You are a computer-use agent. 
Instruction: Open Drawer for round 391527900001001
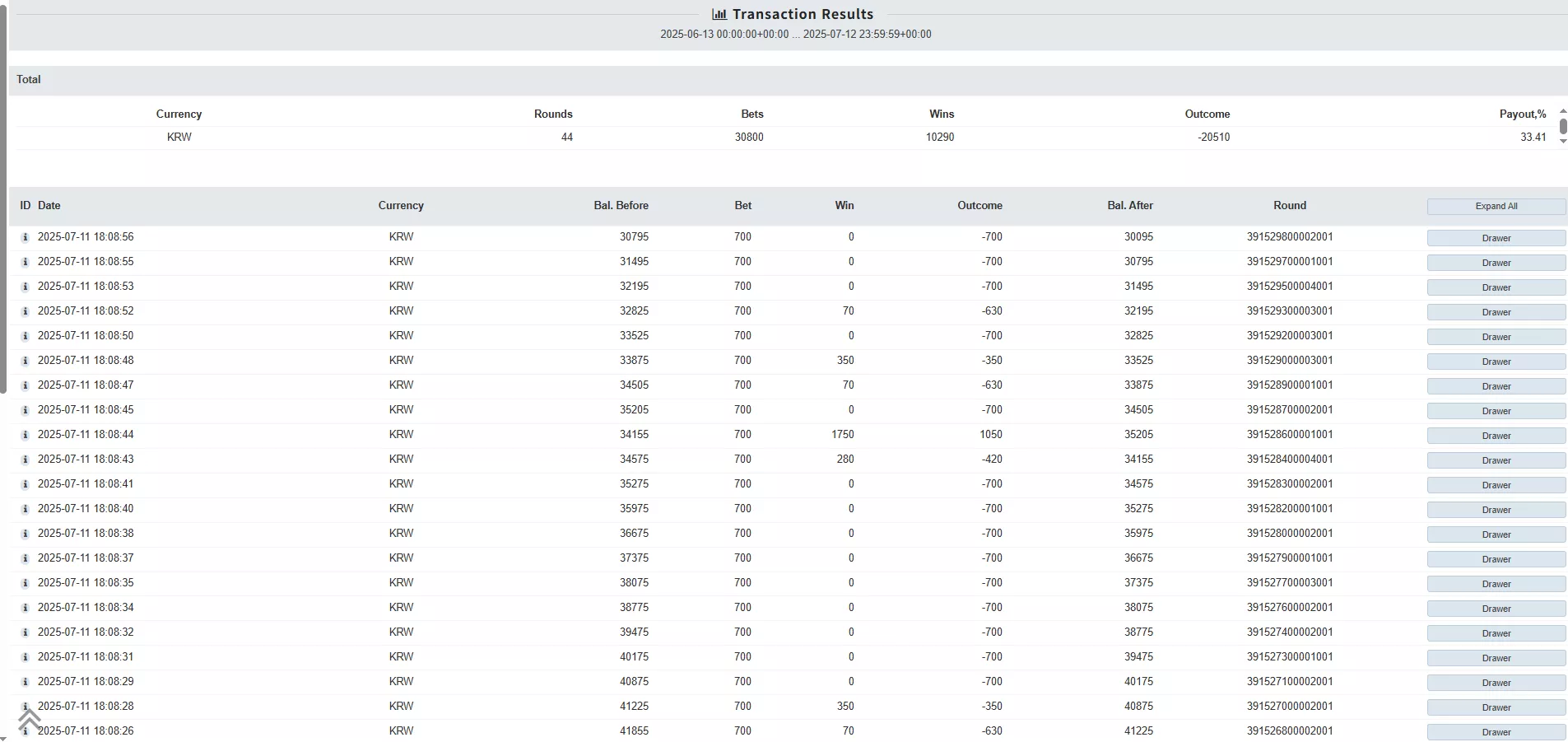pyautogui.click(x=1496, y=559)
